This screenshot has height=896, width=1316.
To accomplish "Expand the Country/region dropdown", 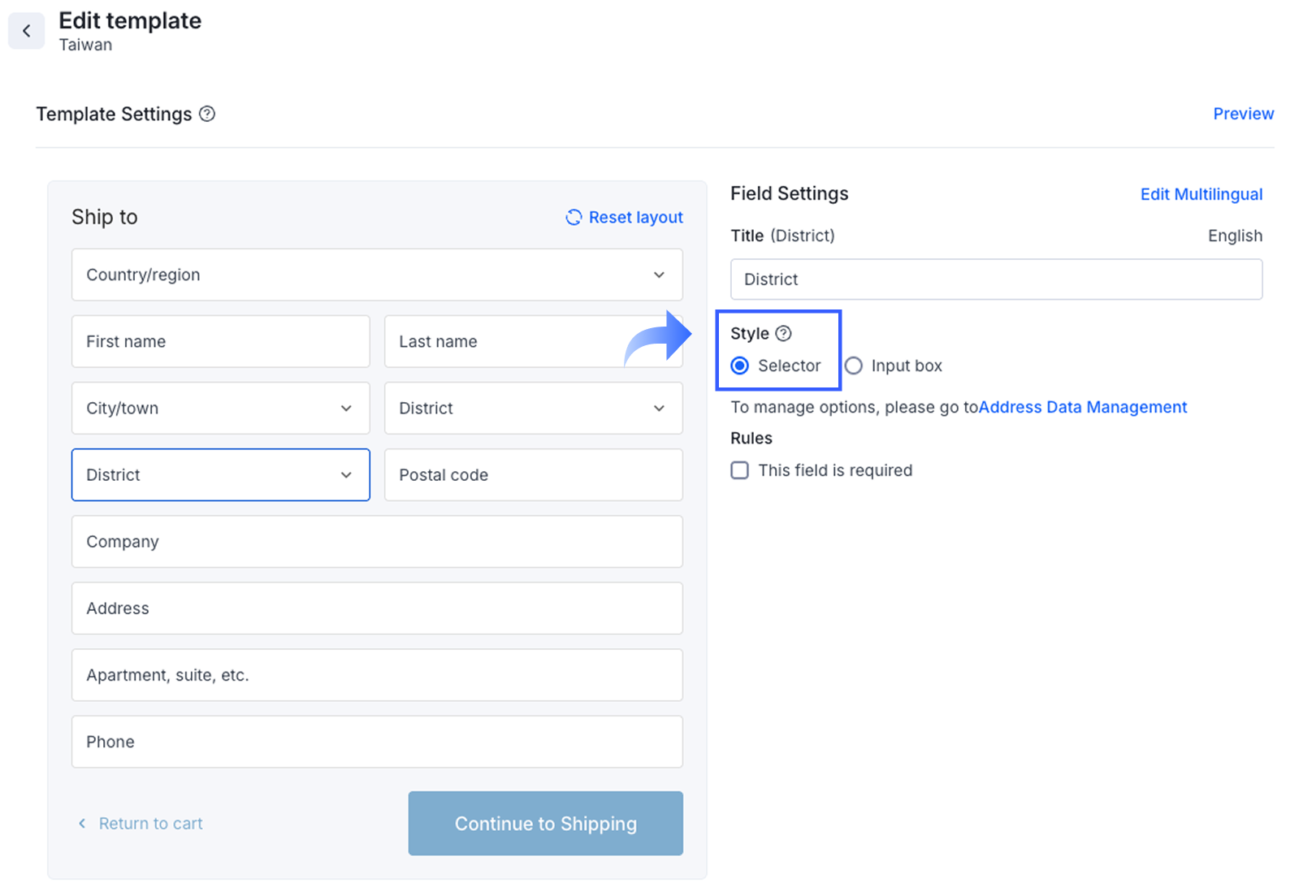I will (x=377, y=275).
